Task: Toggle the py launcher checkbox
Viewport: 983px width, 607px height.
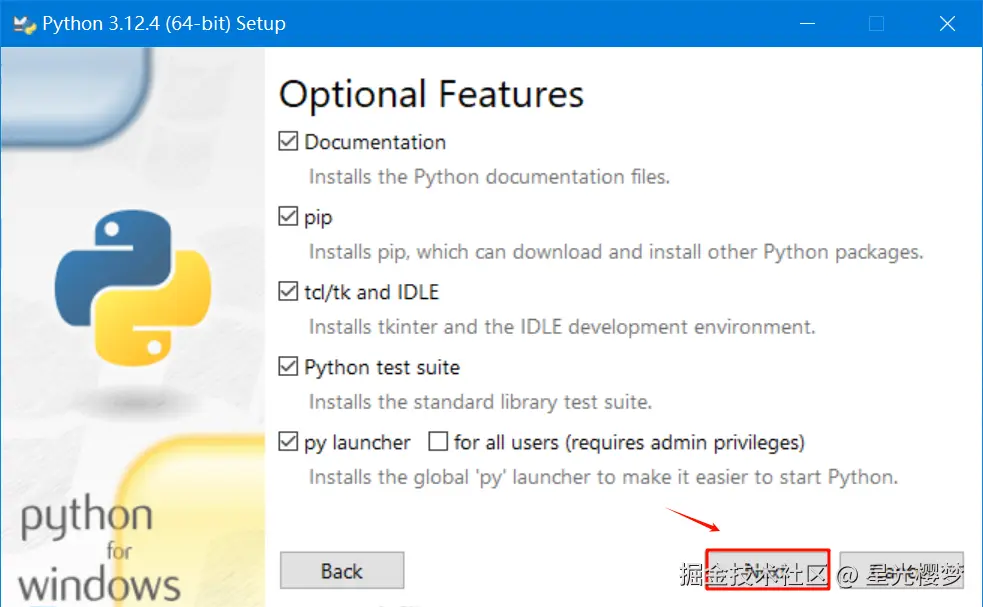Action: (288, 442)
